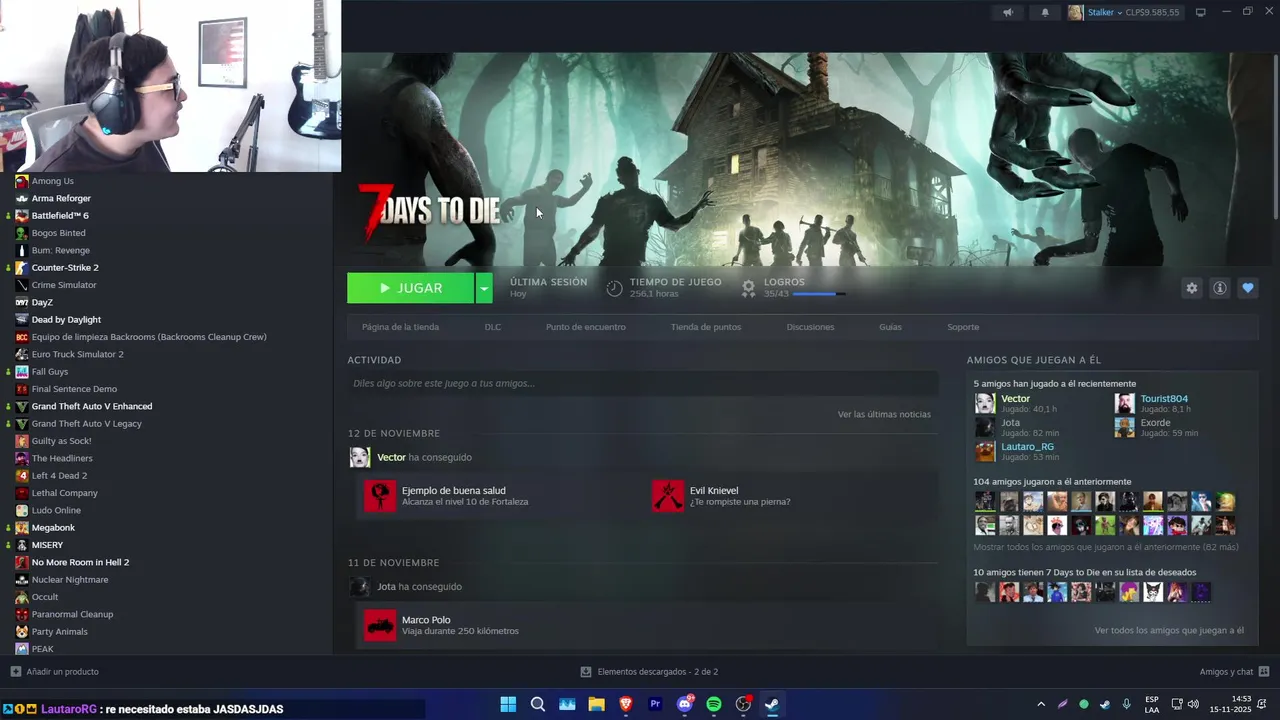Open Windows taskbar search icon

538,705
